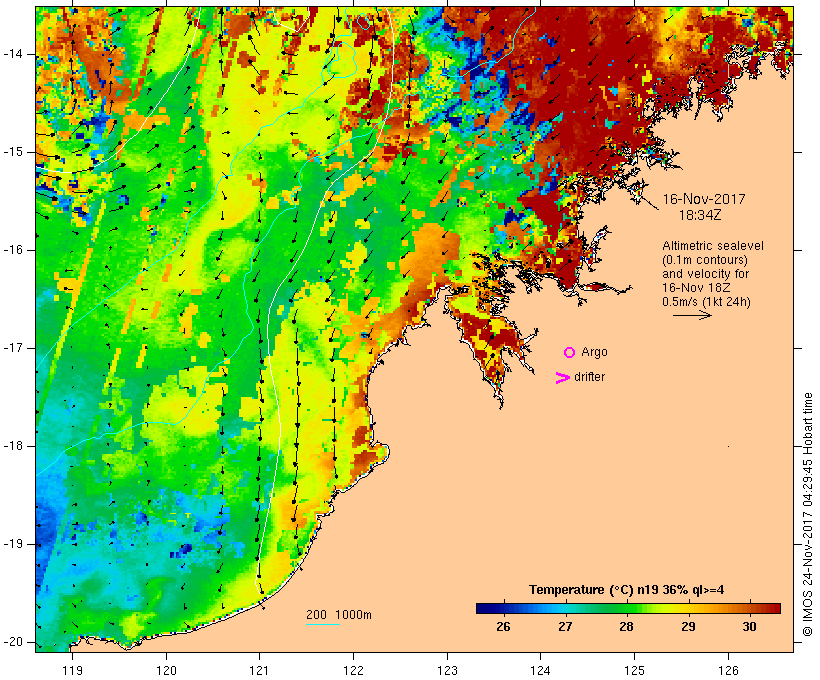Click colorbar tick label 27
Screen dimensions: 820x680
click(565, 627)
